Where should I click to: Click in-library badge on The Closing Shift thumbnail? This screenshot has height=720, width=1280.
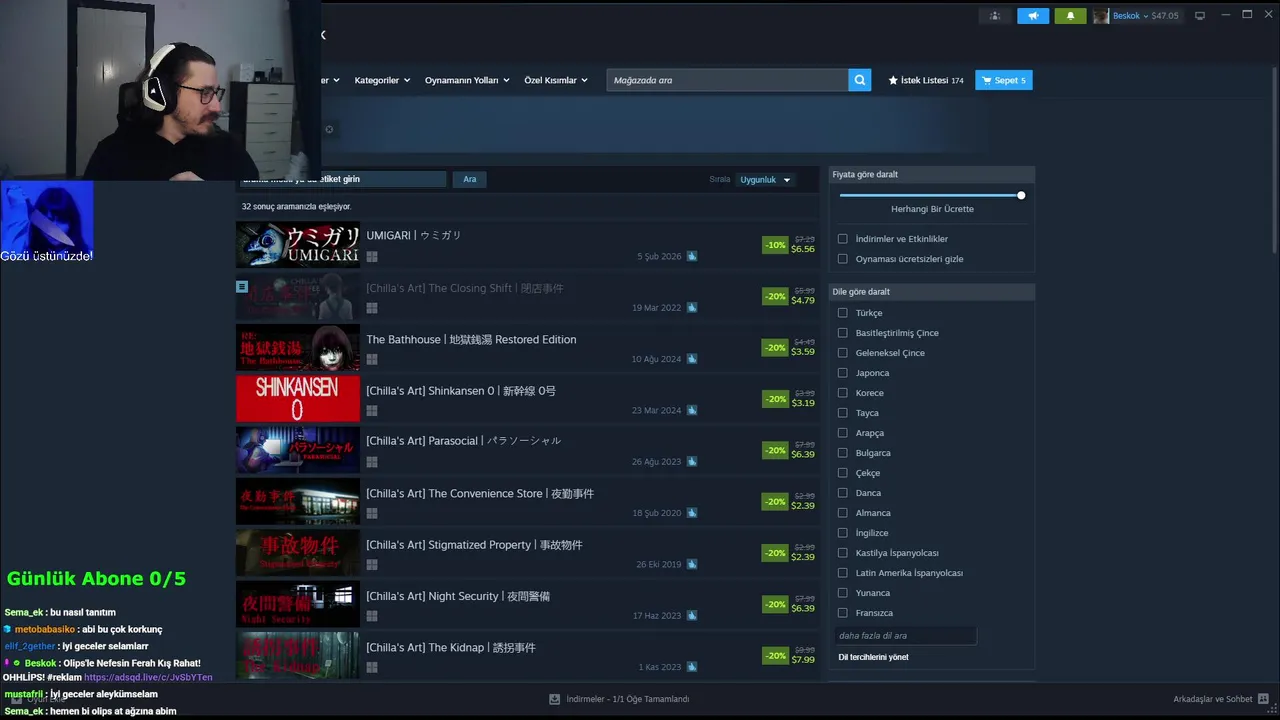(242, 286)
